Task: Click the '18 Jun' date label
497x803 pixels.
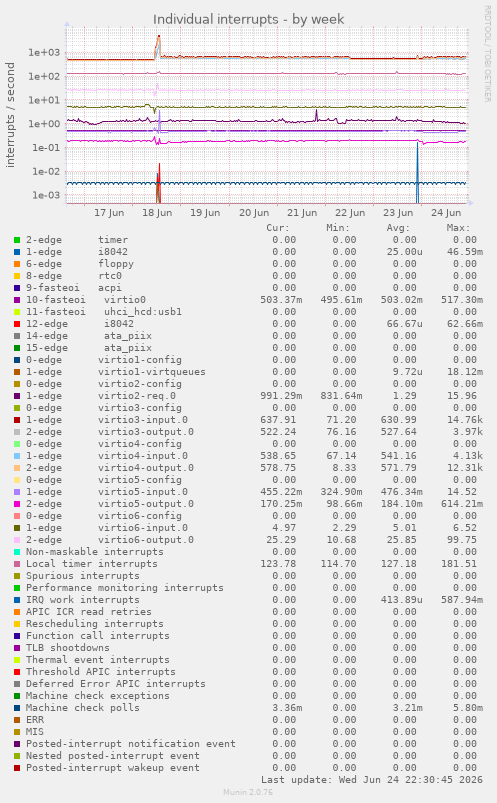Action: pyautogui.click(x=157, y=213)
